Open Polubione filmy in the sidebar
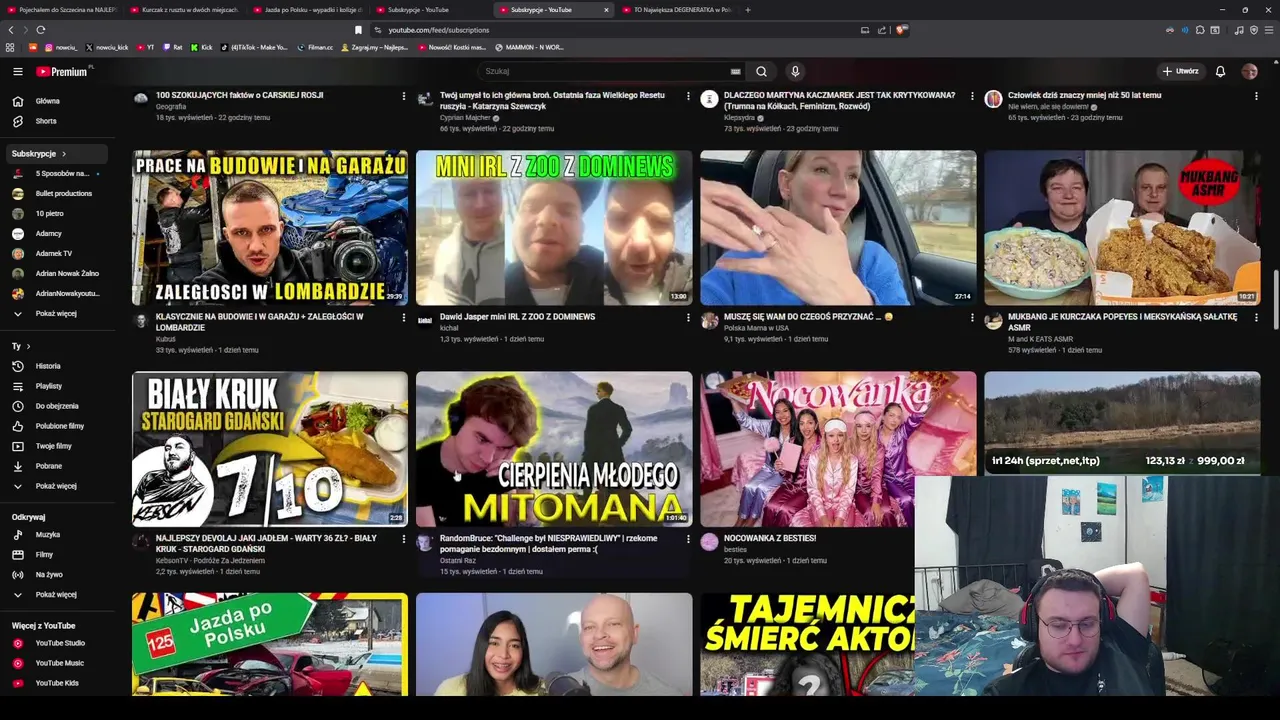 point(55,426)
